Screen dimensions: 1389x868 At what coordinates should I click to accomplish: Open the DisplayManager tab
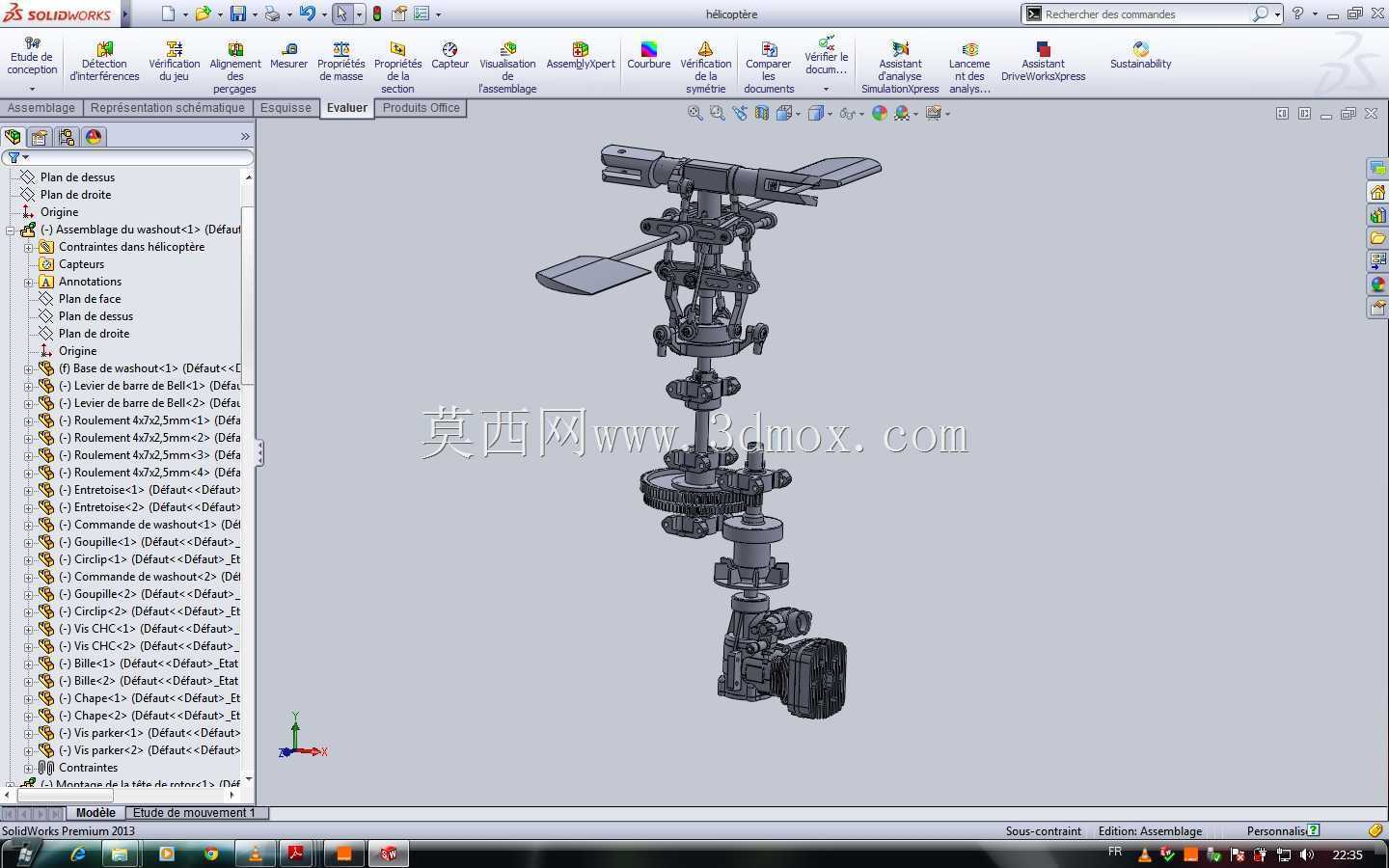pos(94,137)
